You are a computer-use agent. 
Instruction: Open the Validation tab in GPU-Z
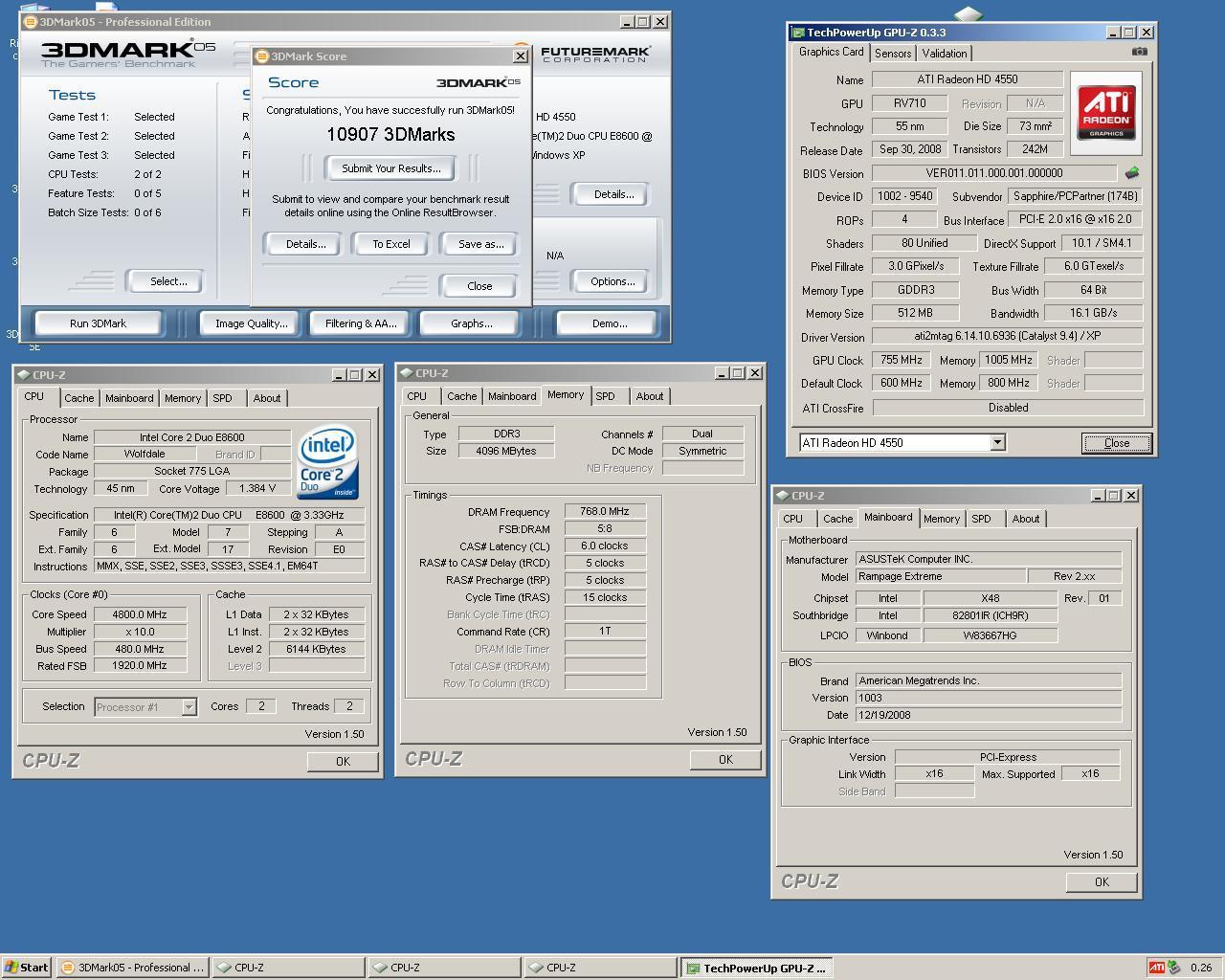[945, 54]
